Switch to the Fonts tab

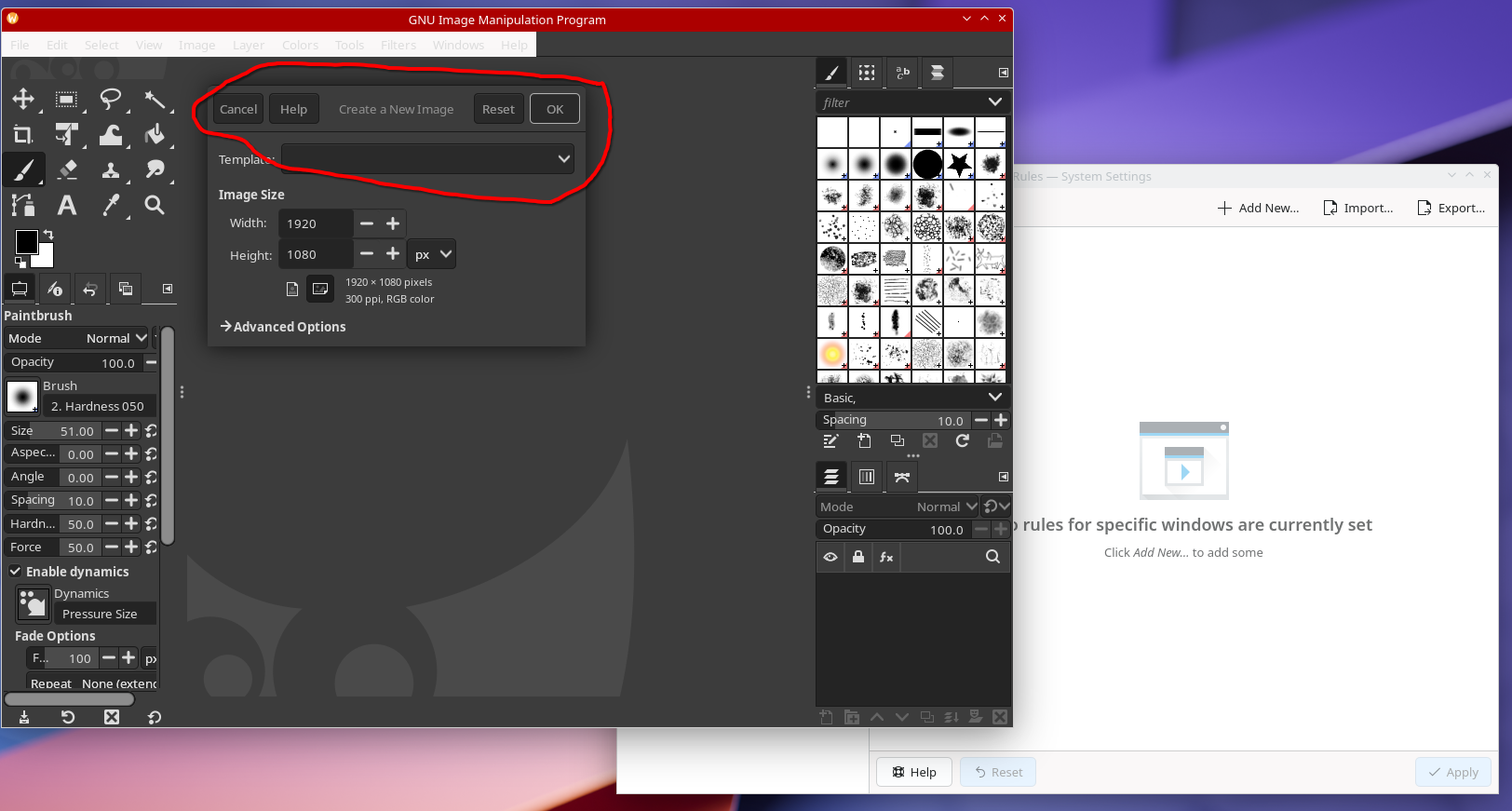click(x=902, y=73)
